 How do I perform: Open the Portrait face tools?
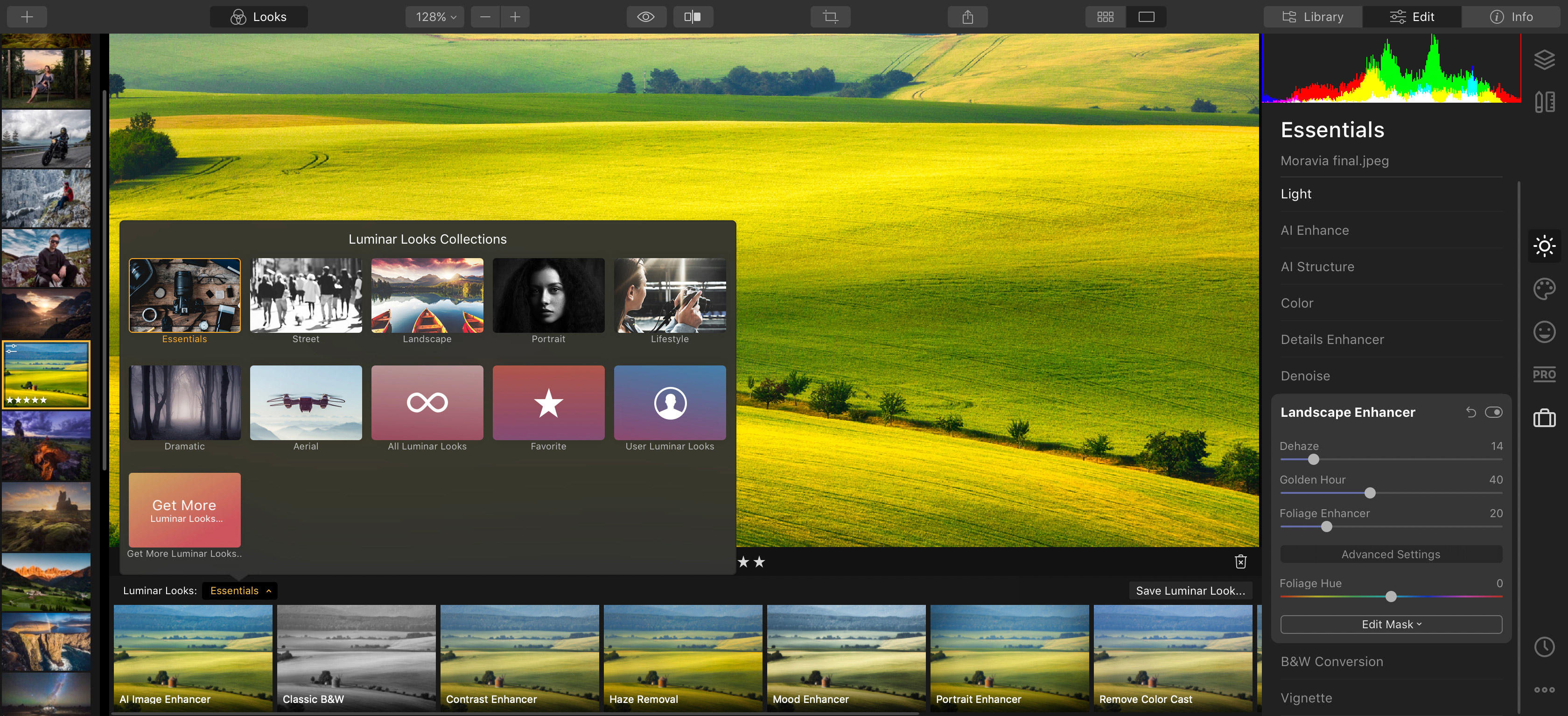point(1544,332)
